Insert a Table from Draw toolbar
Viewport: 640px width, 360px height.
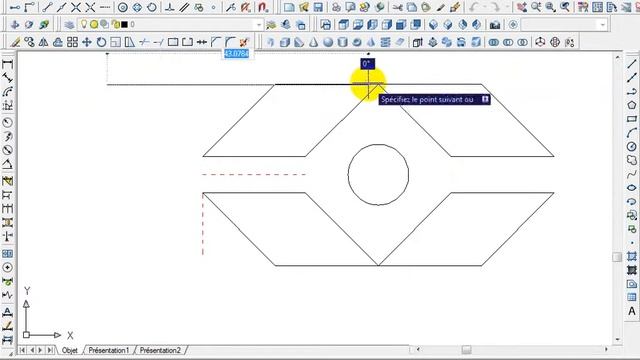pos(632,297)
